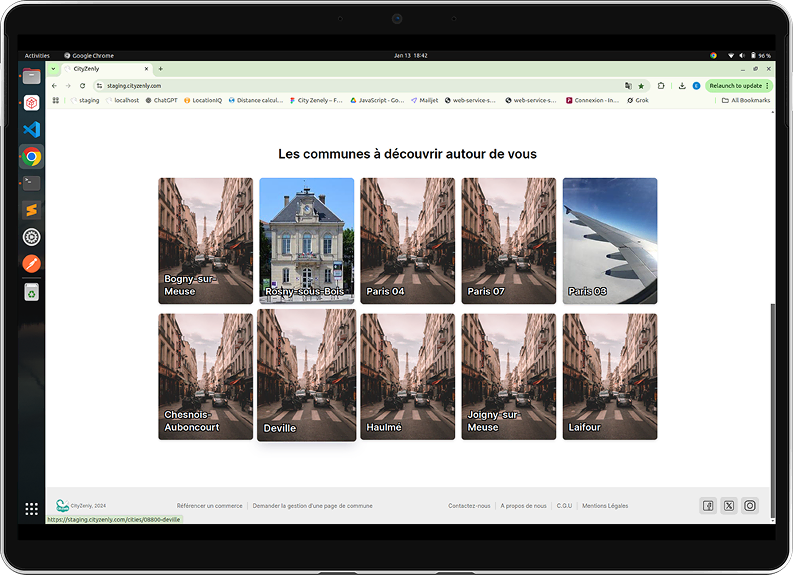The height and width of the screenshot is (575, 793).
Task: Open the Connexion bookmark
Action: click(592, 100)
